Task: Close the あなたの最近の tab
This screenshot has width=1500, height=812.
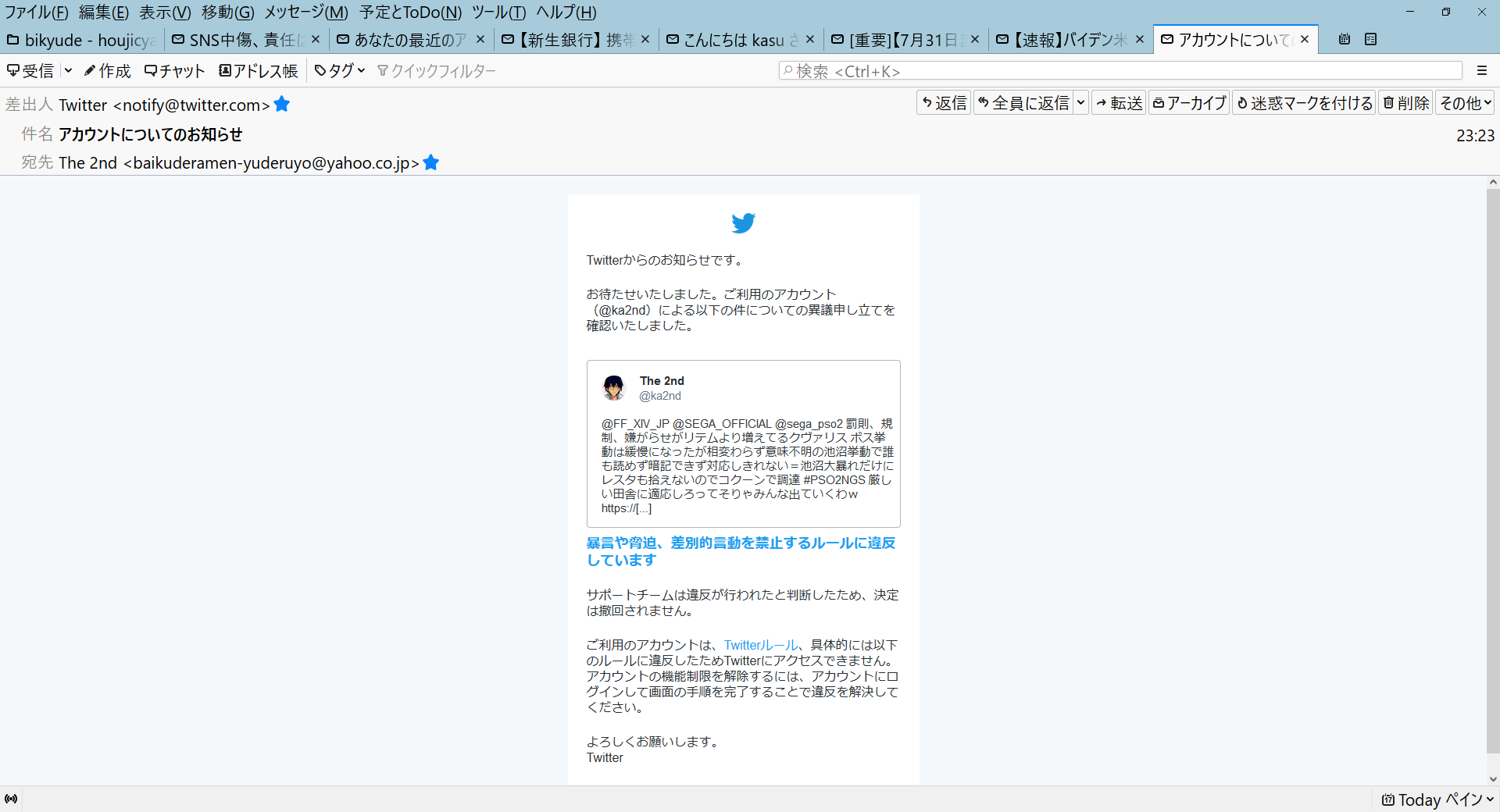Action: tap(480, 39)
